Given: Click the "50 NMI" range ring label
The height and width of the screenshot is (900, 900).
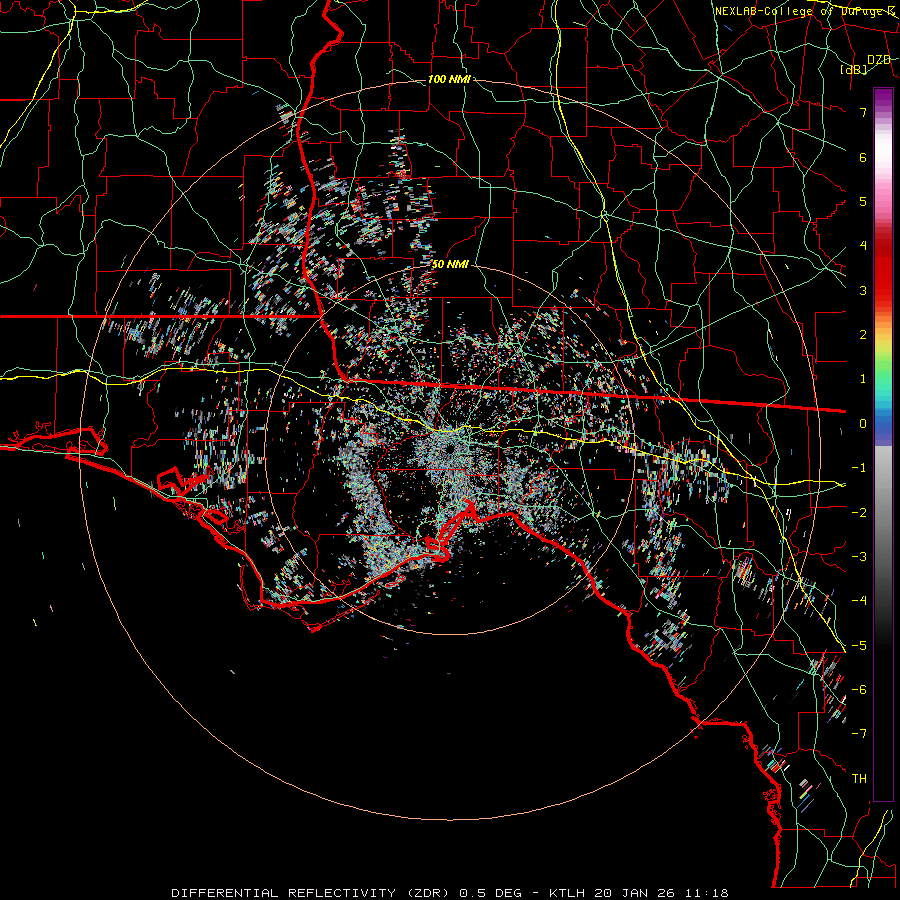Looking at the screenshot, I should click(451, 264).
